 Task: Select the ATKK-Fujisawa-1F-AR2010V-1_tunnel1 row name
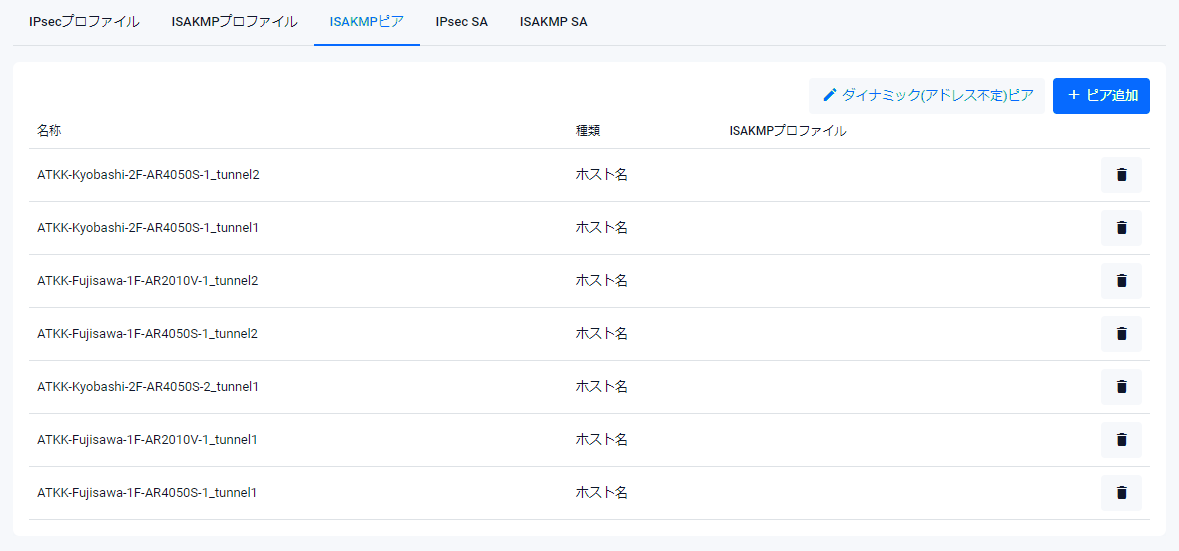pos(147,440)
